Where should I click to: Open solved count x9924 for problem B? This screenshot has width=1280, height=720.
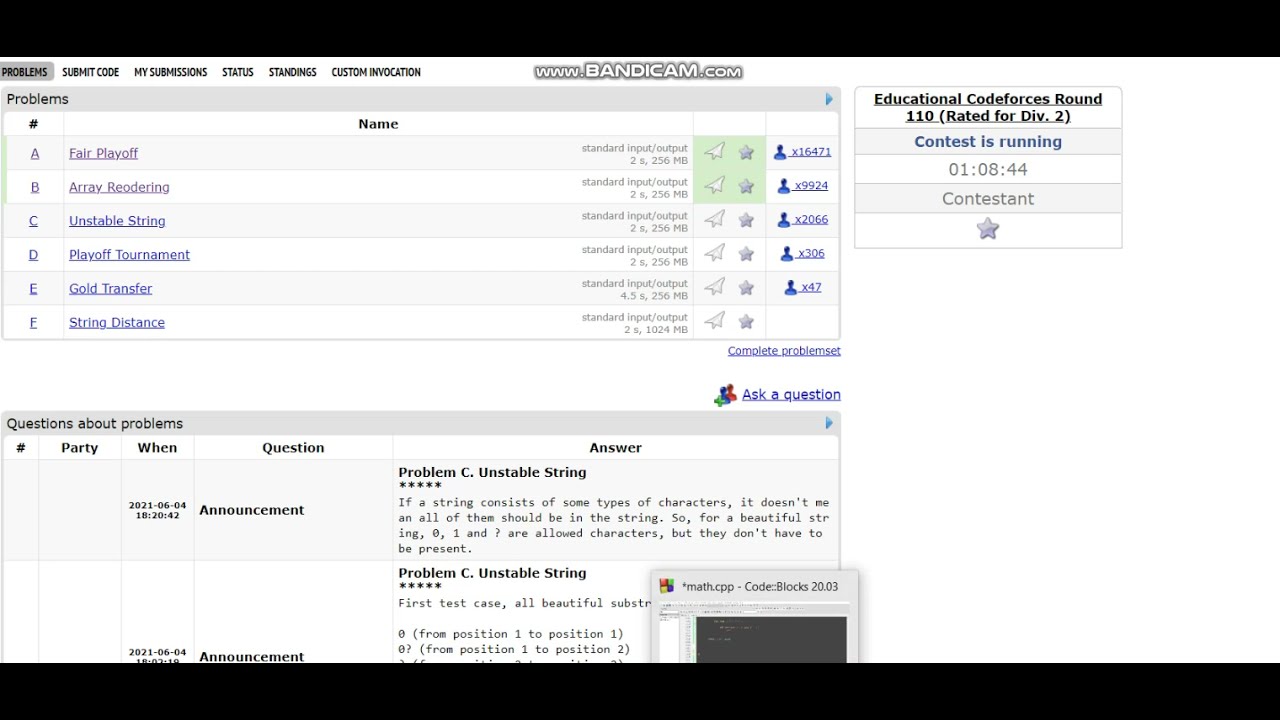pos(802,186)
